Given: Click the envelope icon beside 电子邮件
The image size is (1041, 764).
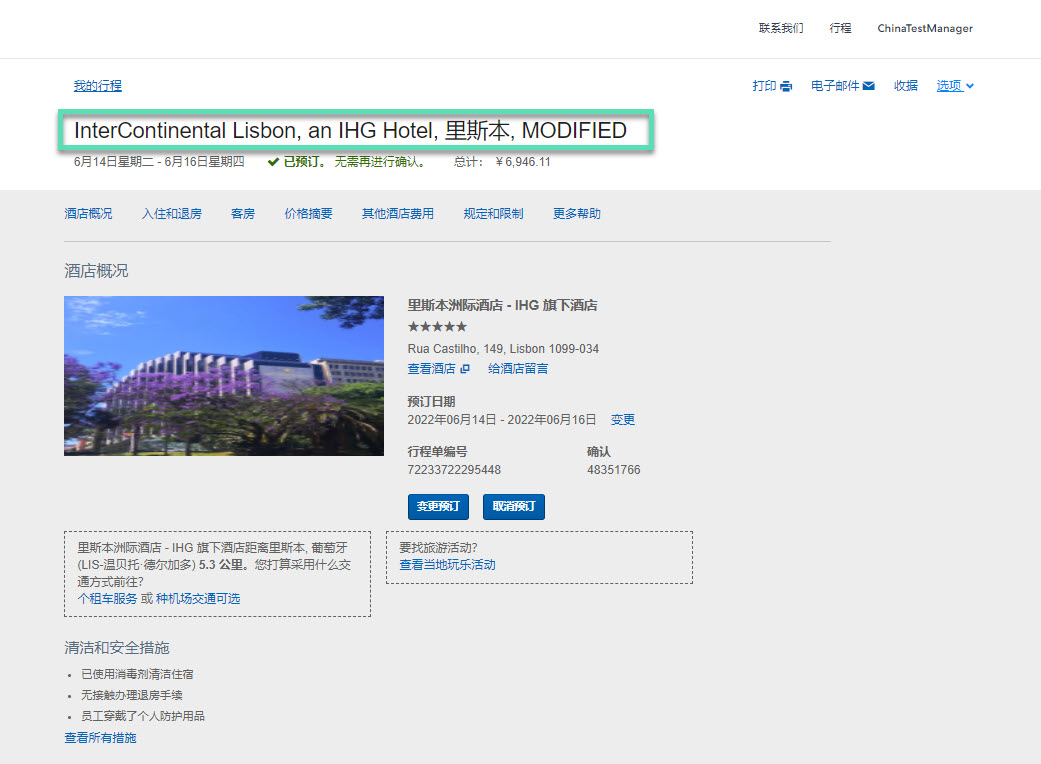Looking at the screenshot, I should point(868,86).
